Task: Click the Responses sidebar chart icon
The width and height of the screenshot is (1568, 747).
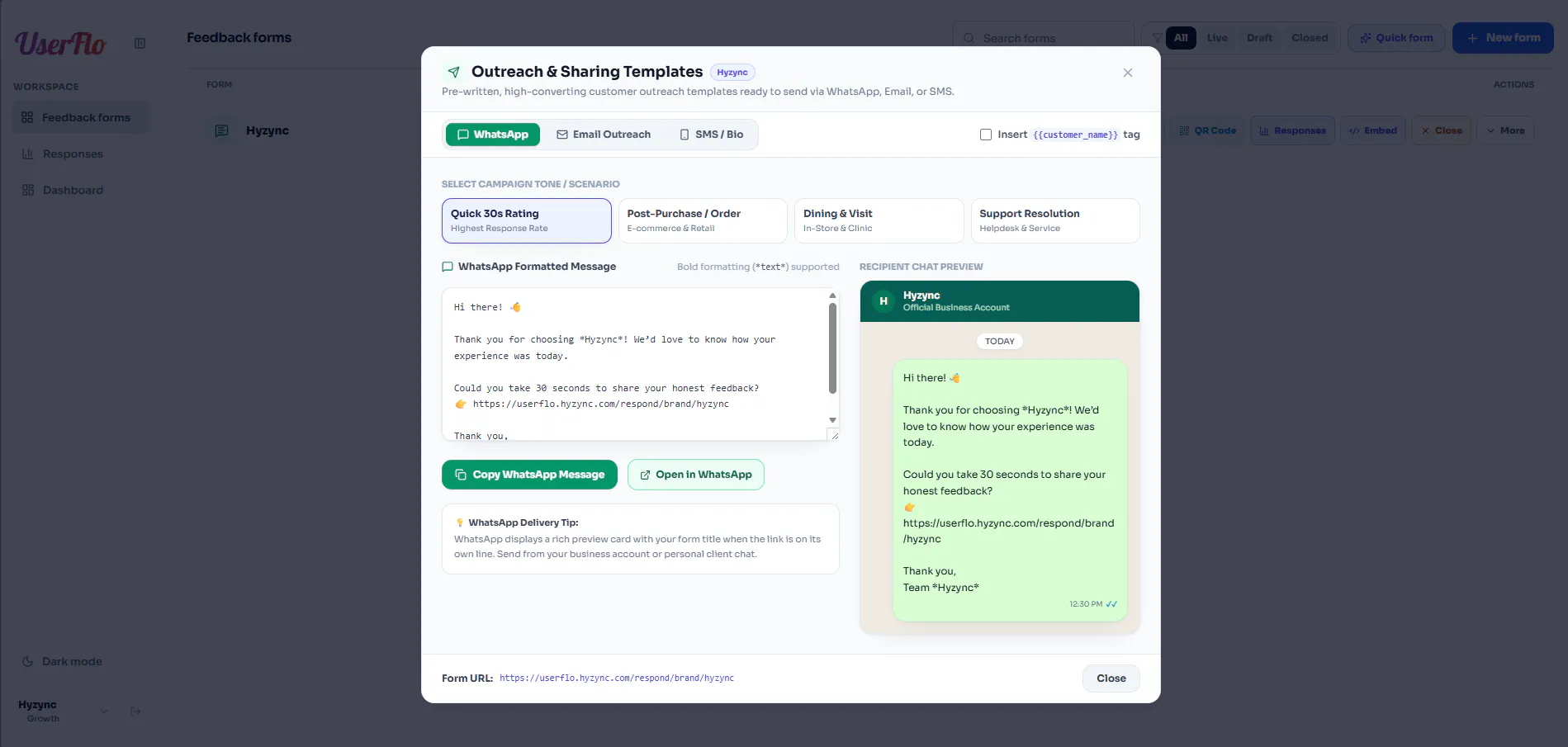Action: click(x=27, y=154)
